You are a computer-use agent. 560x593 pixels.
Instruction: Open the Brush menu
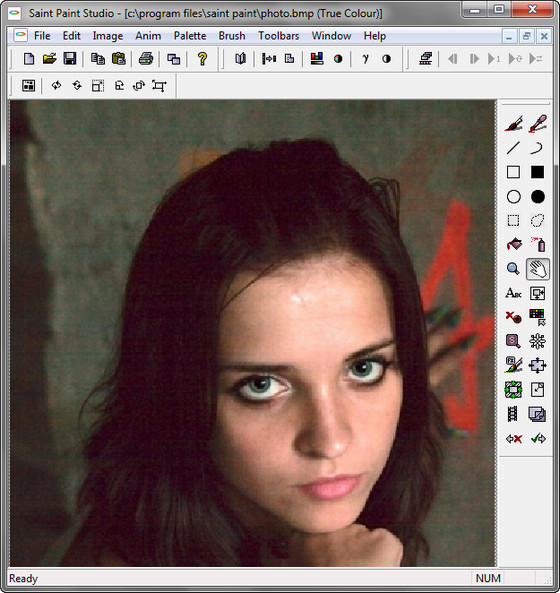(x=232, y=36)
